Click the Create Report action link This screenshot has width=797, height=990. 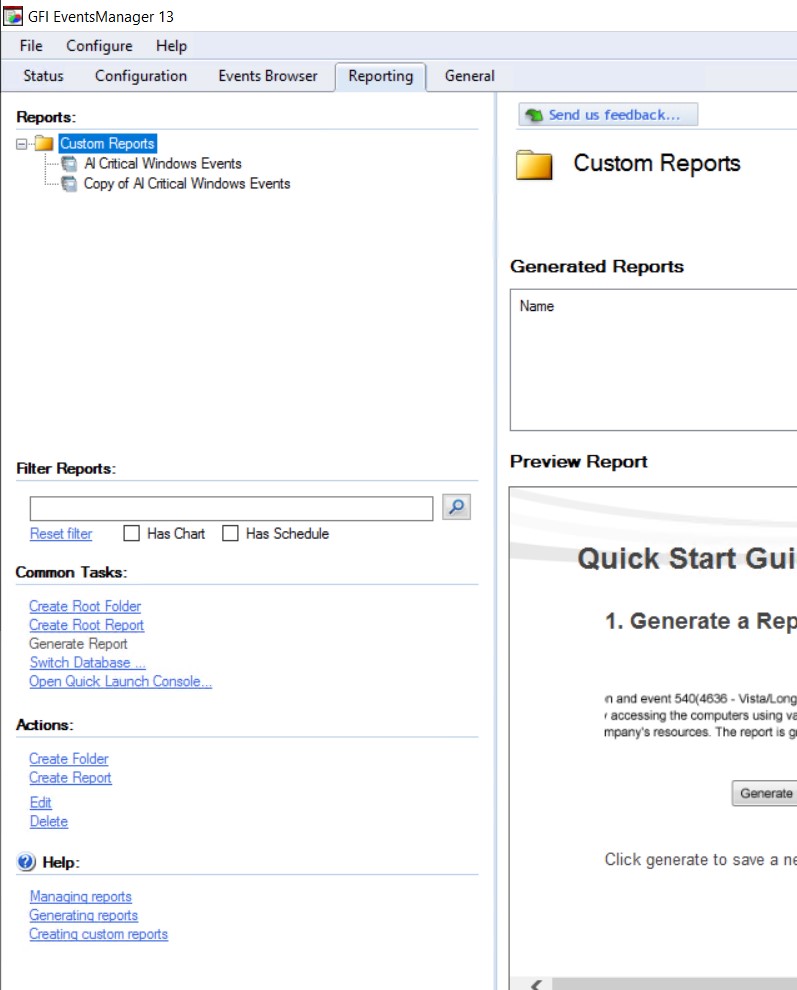click(70, 778)
